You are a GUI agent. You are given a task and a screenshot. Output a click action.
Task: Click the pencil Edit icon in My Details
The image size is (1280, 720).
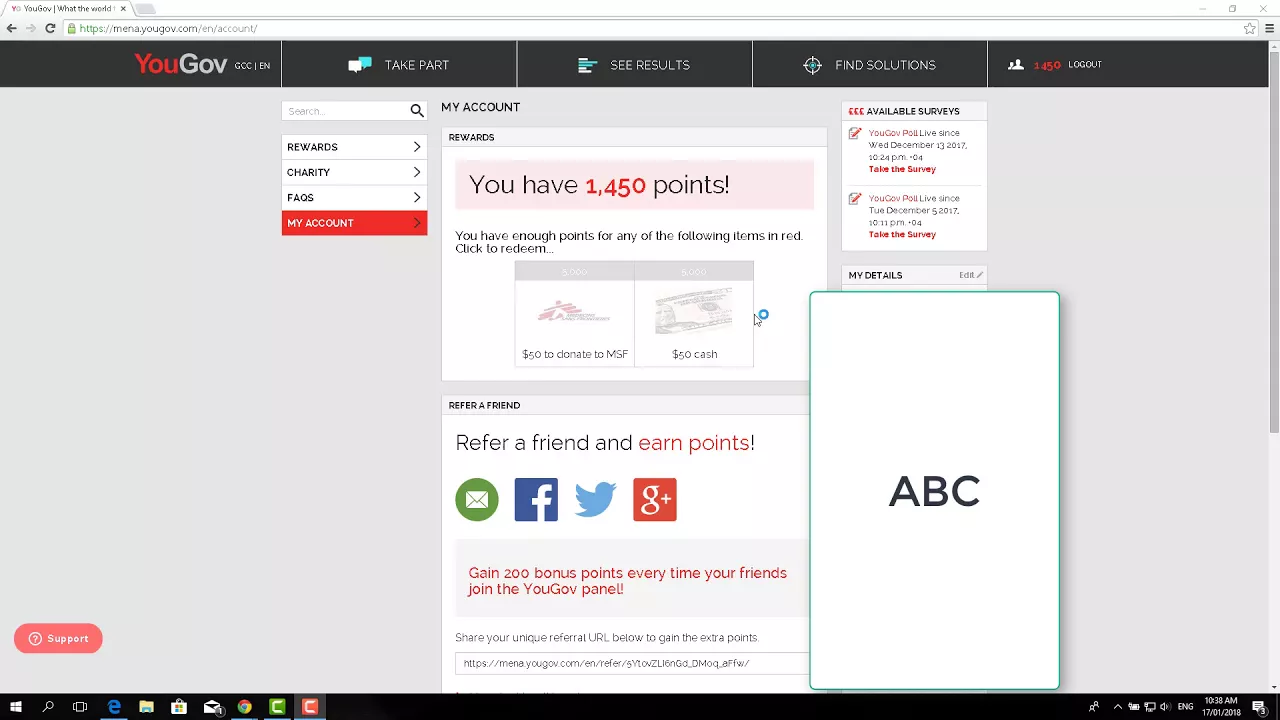point(980,275)
